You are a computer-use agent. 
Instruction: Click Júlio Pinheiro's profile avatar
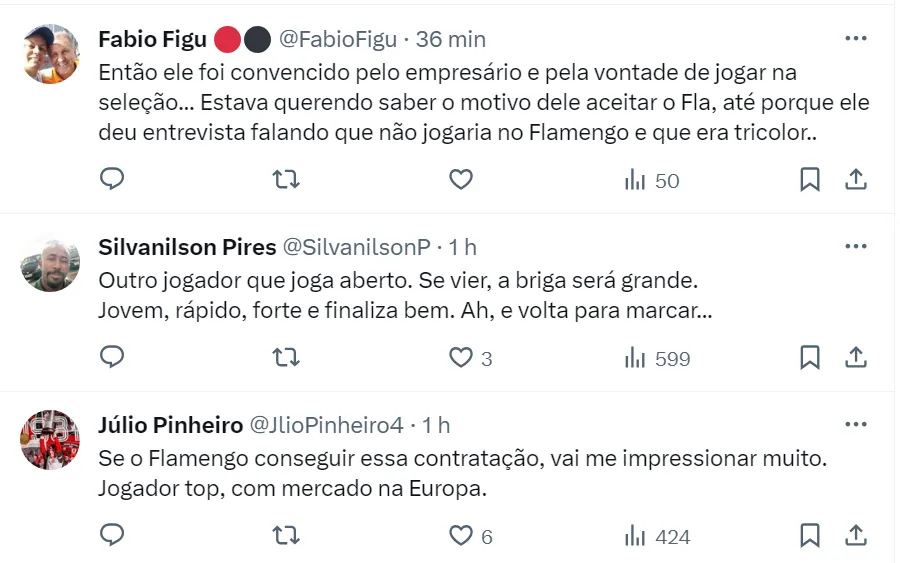tap(50, 440)
